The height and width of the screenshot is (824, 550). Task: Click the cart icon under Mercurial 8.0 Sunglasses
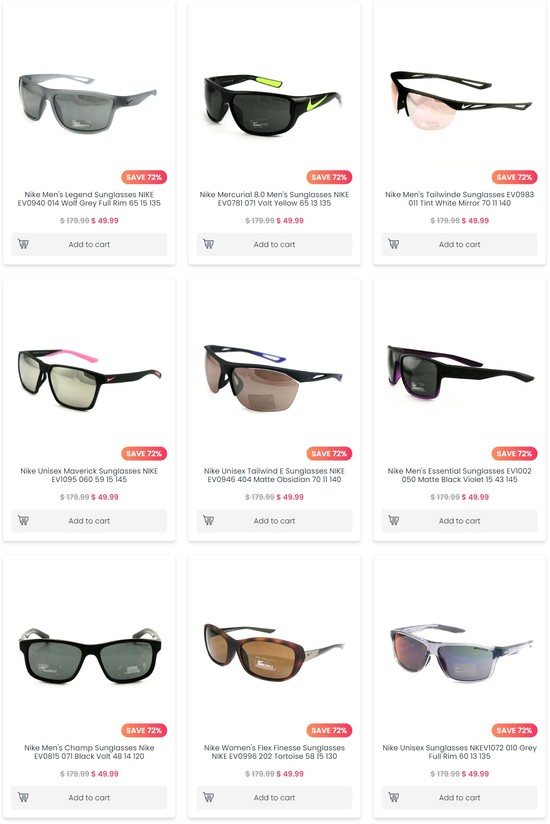click(x=209, y=244)
